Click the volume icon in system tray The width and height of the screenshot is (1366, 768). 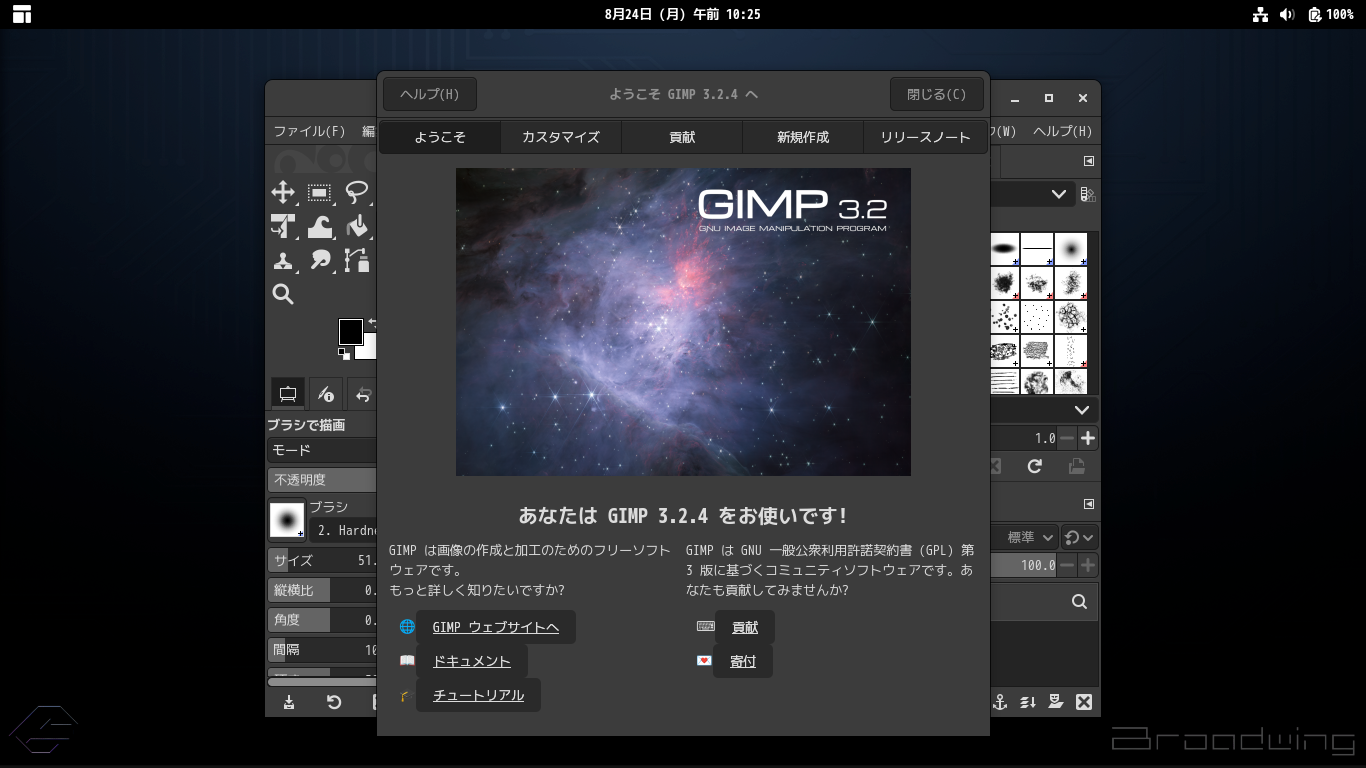pos(1287,14)
